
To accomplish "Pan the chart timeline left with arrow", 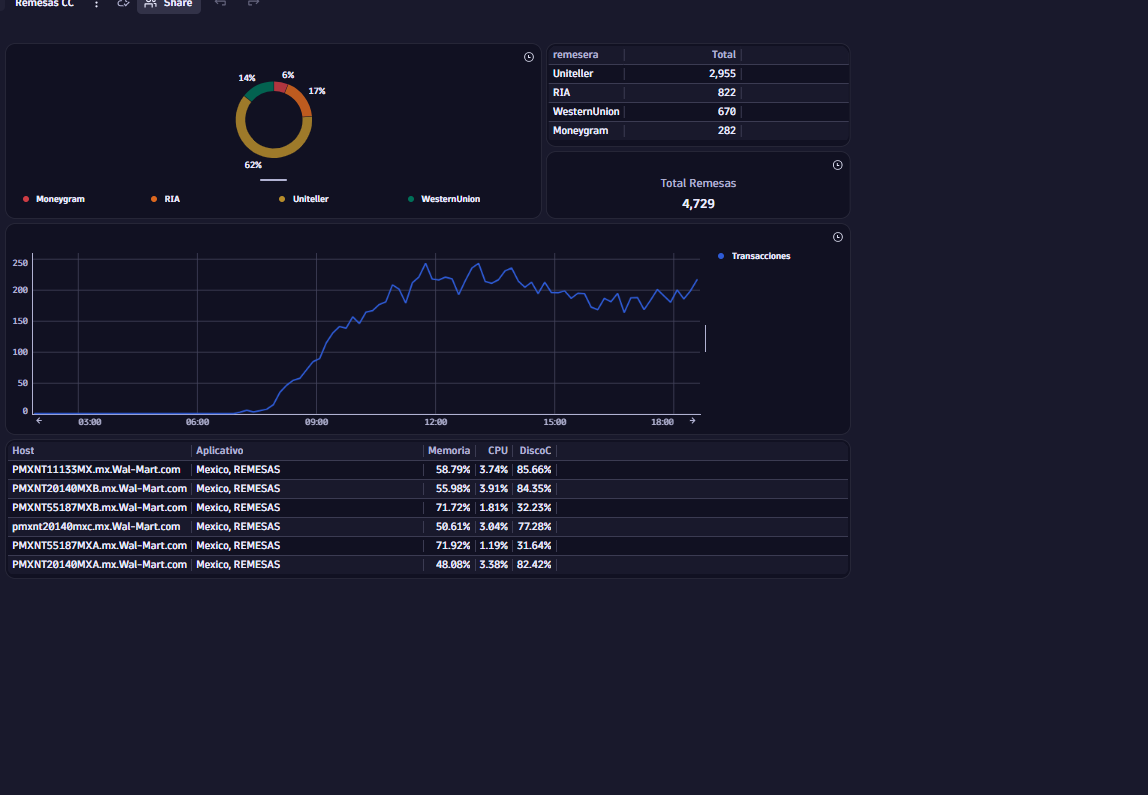I will click(x=39, y=421).
